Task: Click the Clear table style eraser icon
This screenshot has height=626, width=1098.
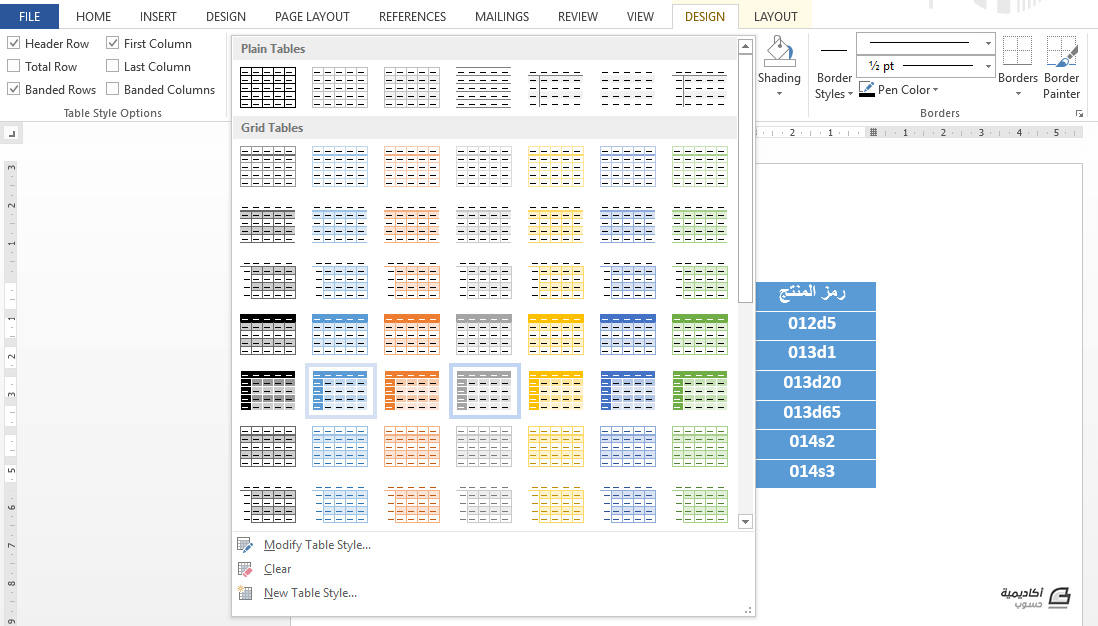Action: (x=245, y=569)
